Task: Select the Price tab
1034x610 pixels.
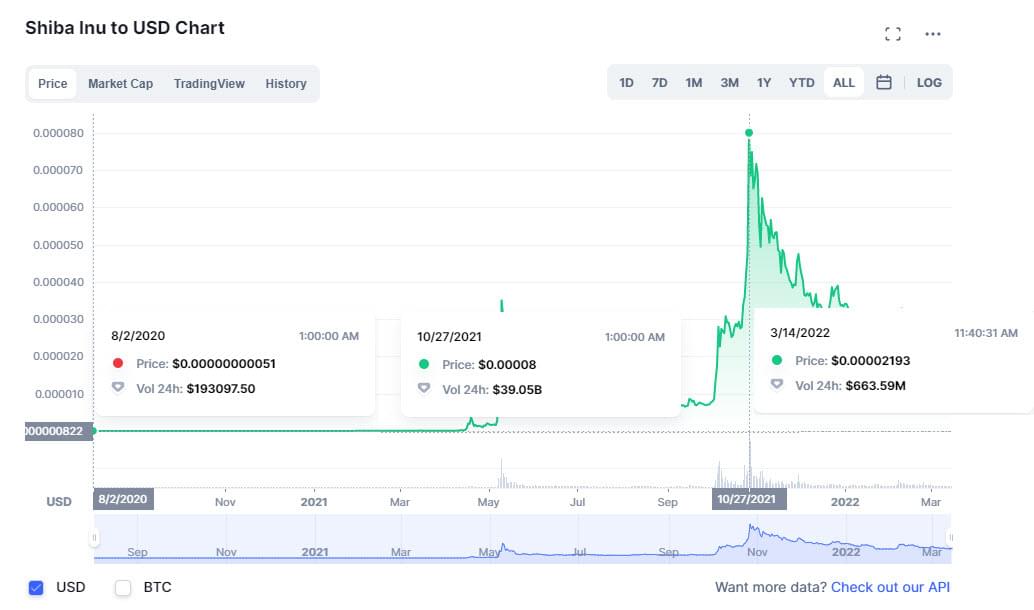Action: coord(52,84)
